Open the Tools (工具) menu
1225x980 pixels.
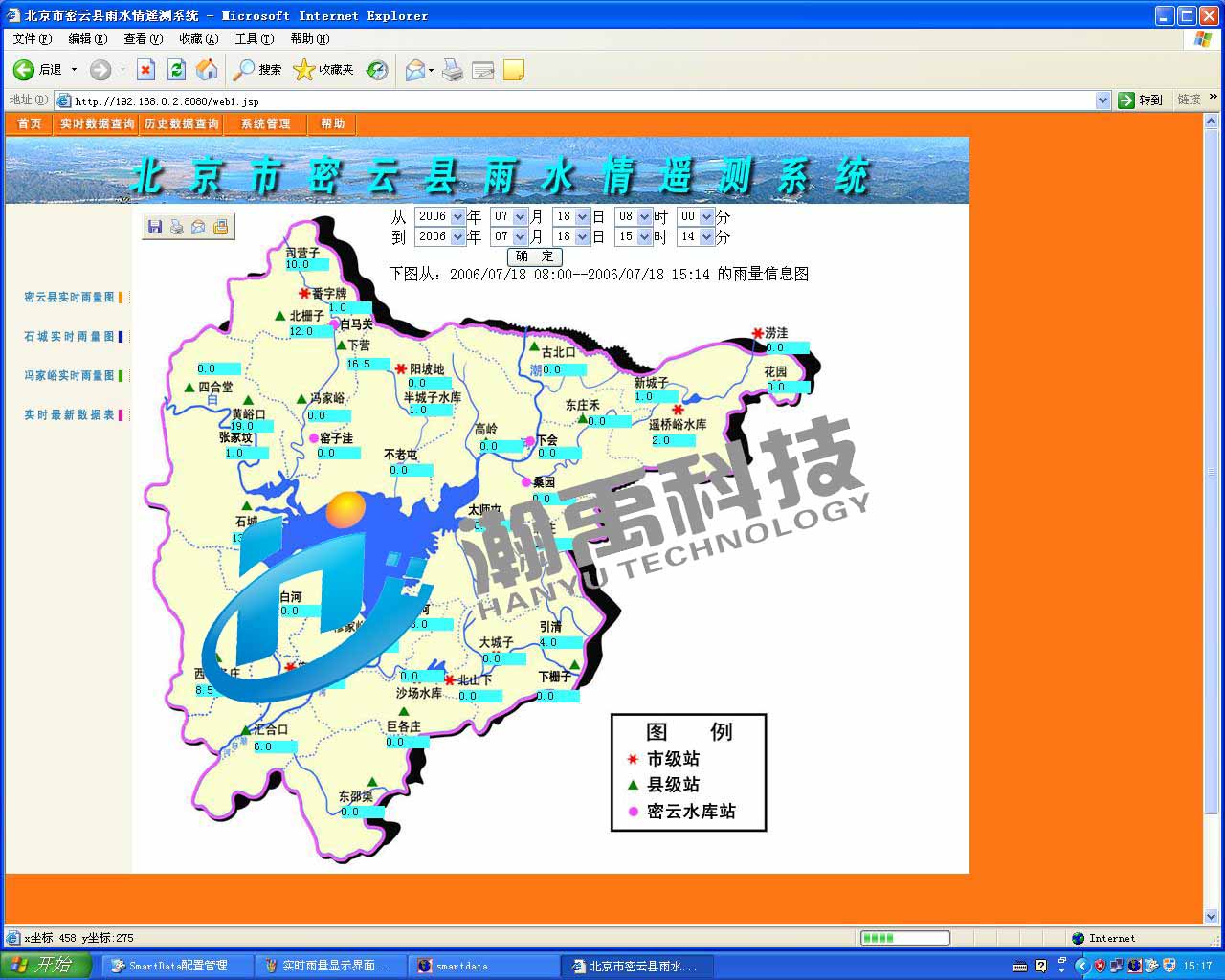point(255,39)
